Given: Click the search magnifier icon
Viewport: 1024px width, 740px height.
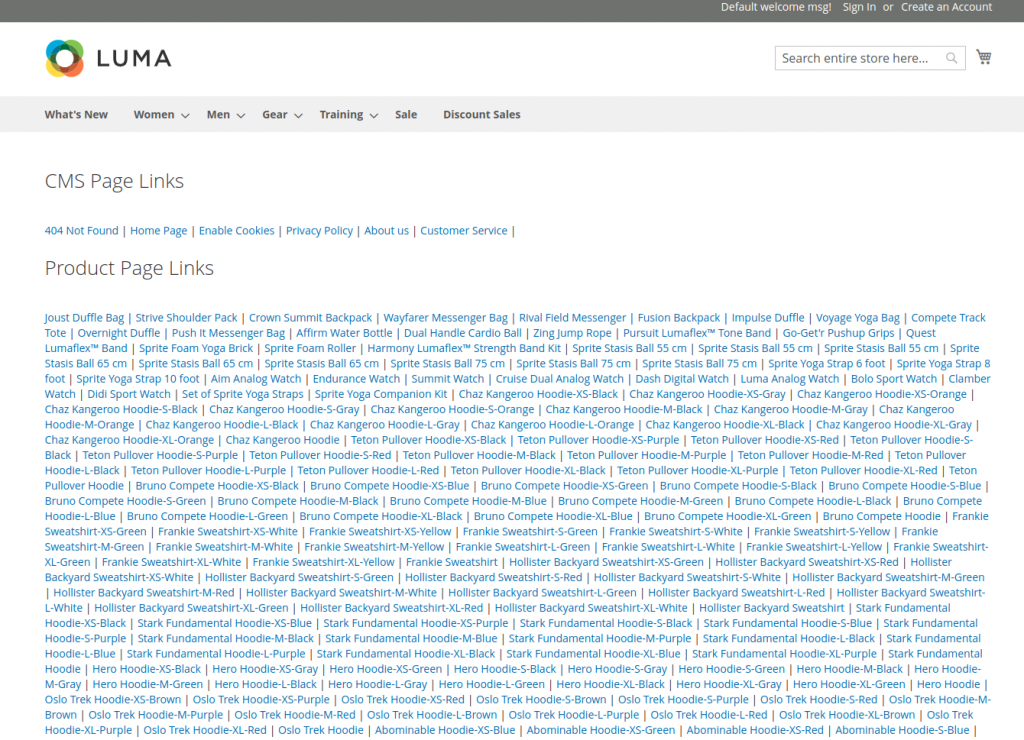Looking at the screenshot, I should click(x=950, y=58).
